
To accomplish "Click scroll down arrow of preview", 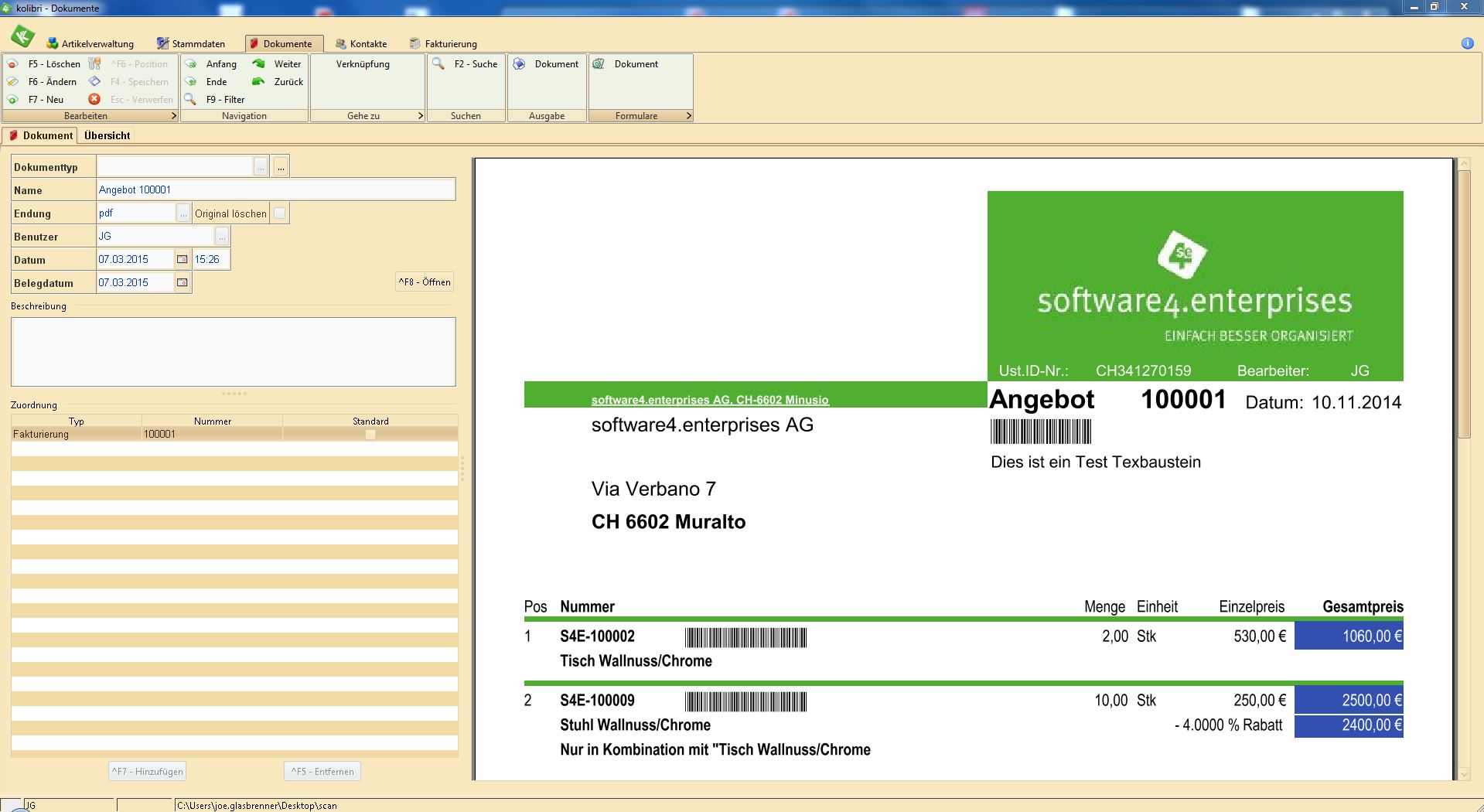I will [1464, 773].
